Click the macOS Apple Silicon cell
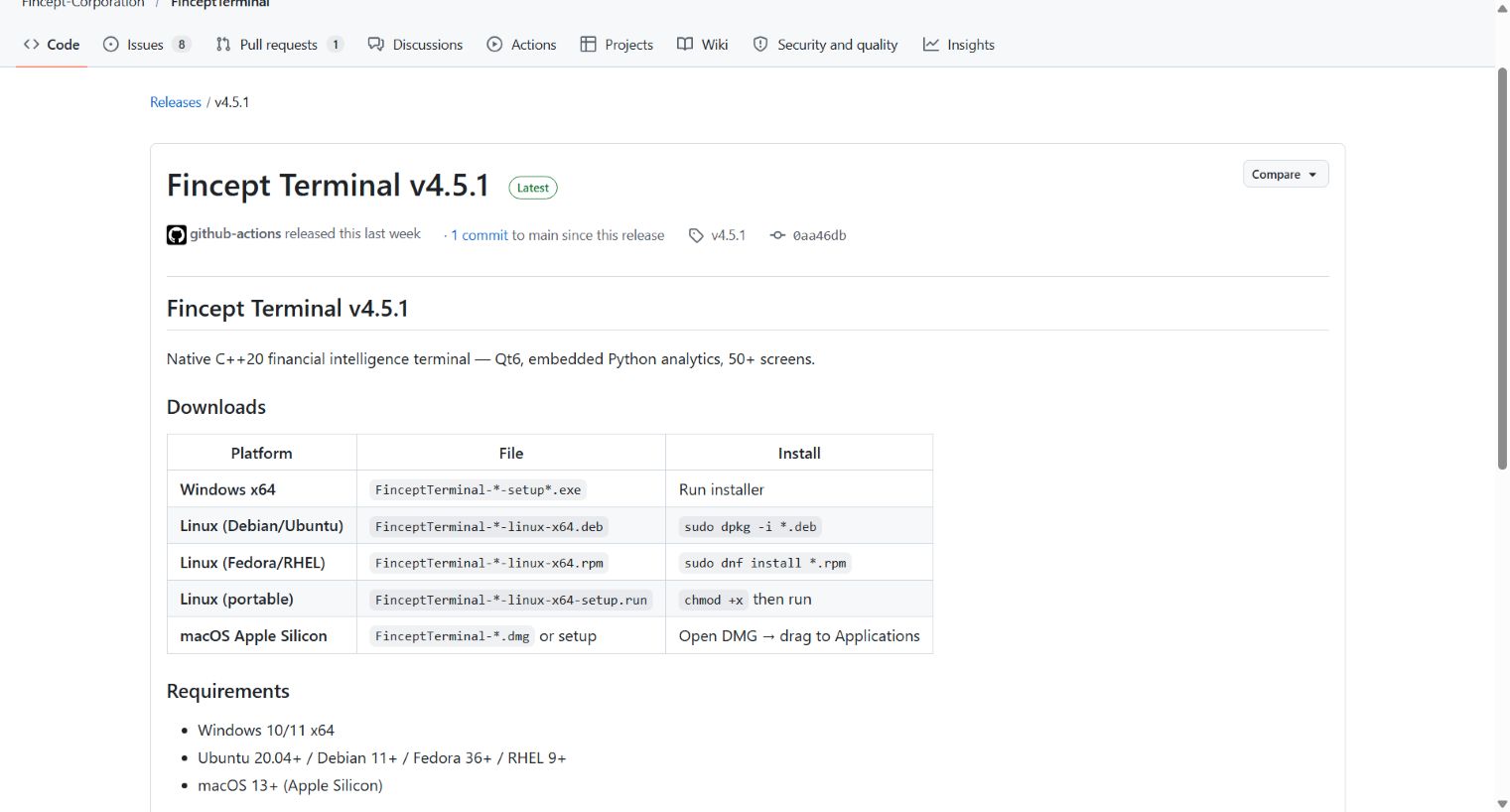 [x=262, y=635]
